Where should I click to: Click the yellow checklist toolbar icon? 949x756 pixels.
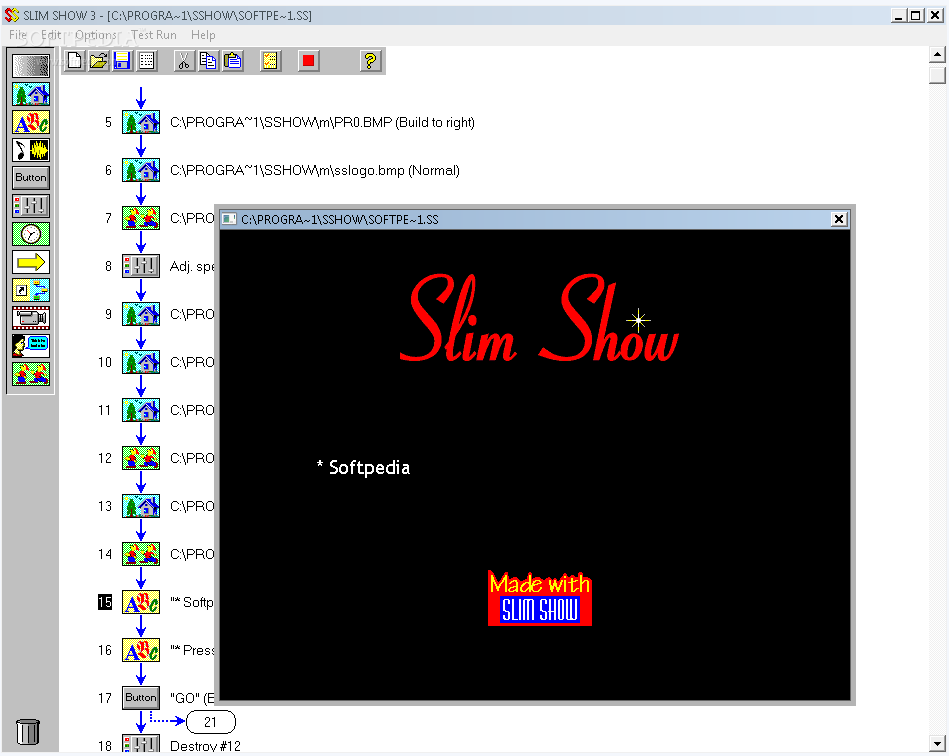click(x=270, y=61)
